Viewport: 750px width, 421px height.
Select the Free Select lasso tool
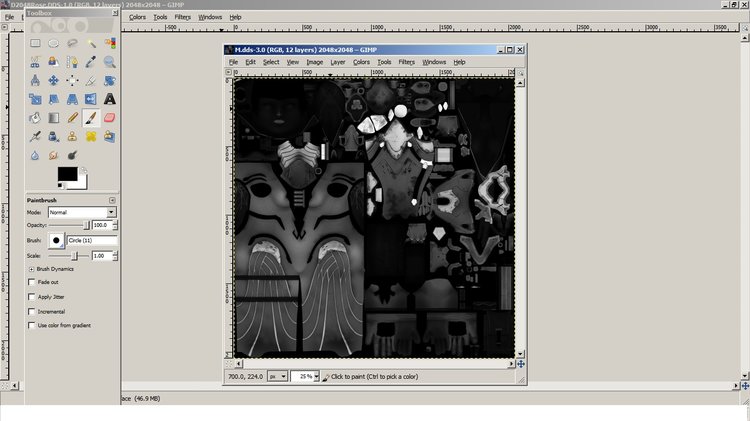(x=72, y=43)
